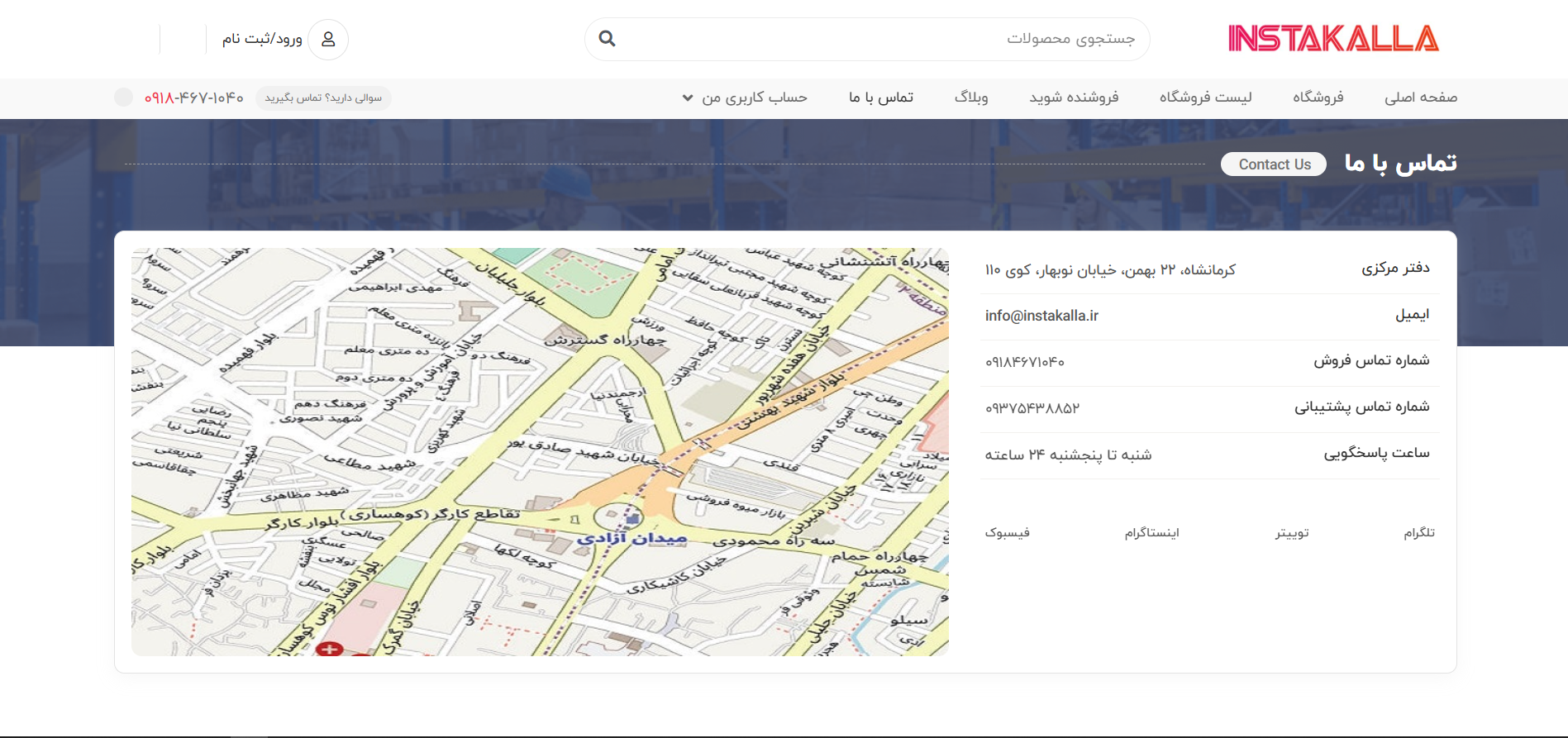Click the red hospital cross on the map
The height and width of the screenshot is (738, 1568).
(329, 649)
